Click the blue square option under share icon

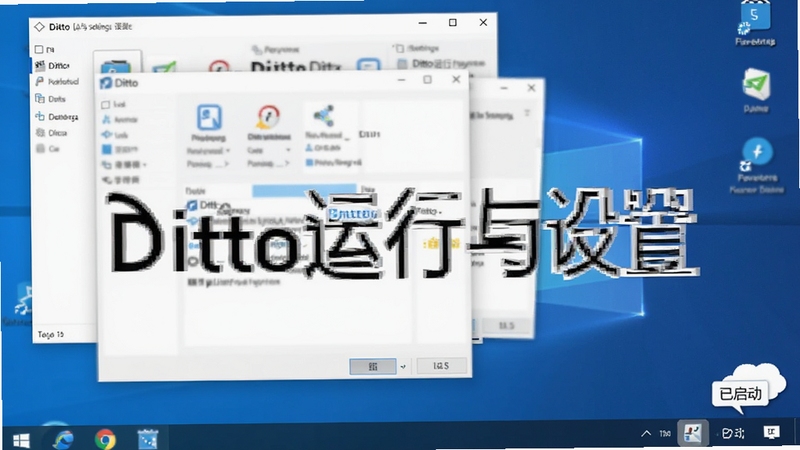(333, 163)
